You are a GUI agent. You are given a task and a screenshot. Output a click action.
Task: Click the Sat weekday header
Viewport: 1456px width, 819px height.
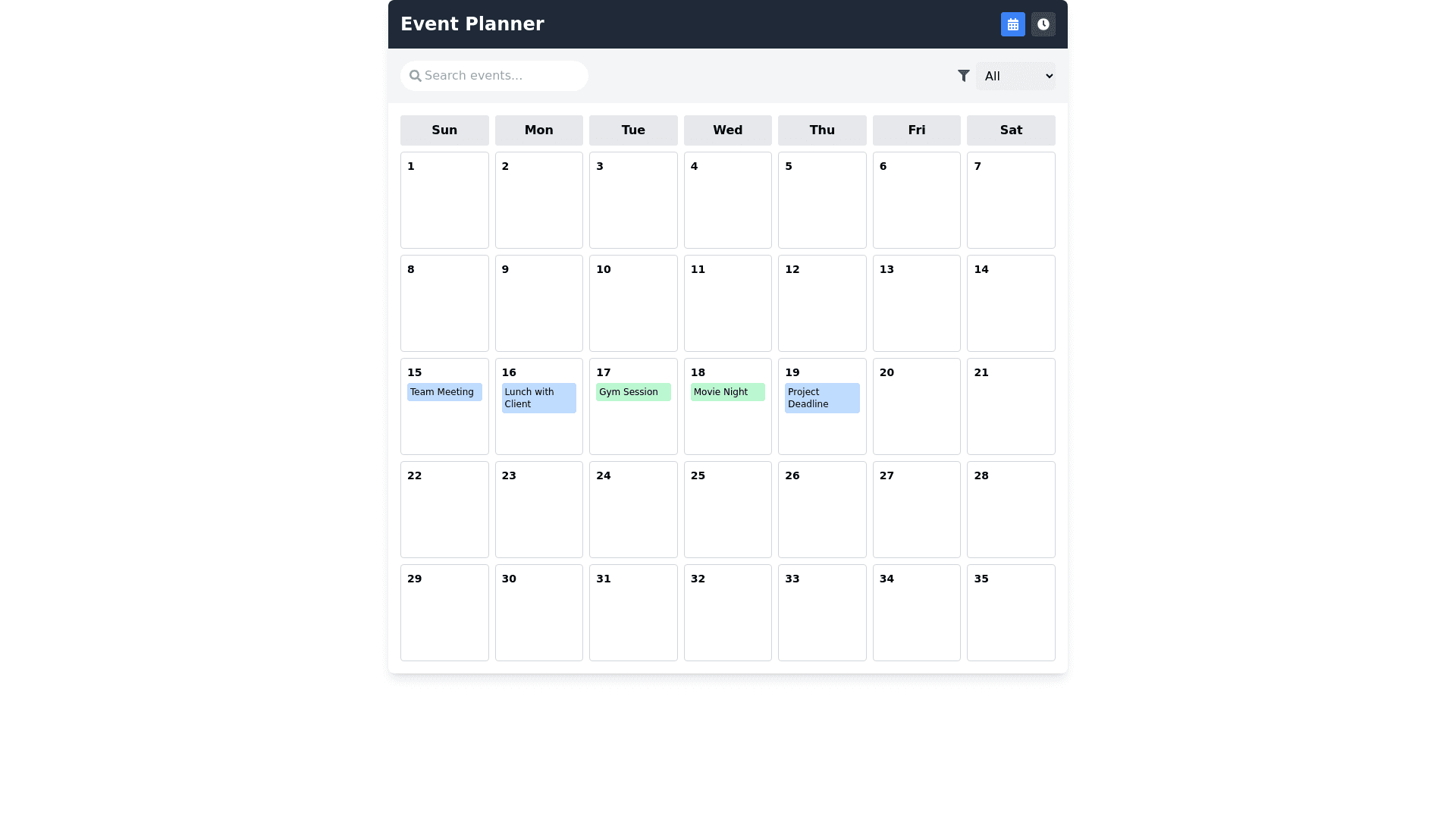click(x=1011, y=130)
